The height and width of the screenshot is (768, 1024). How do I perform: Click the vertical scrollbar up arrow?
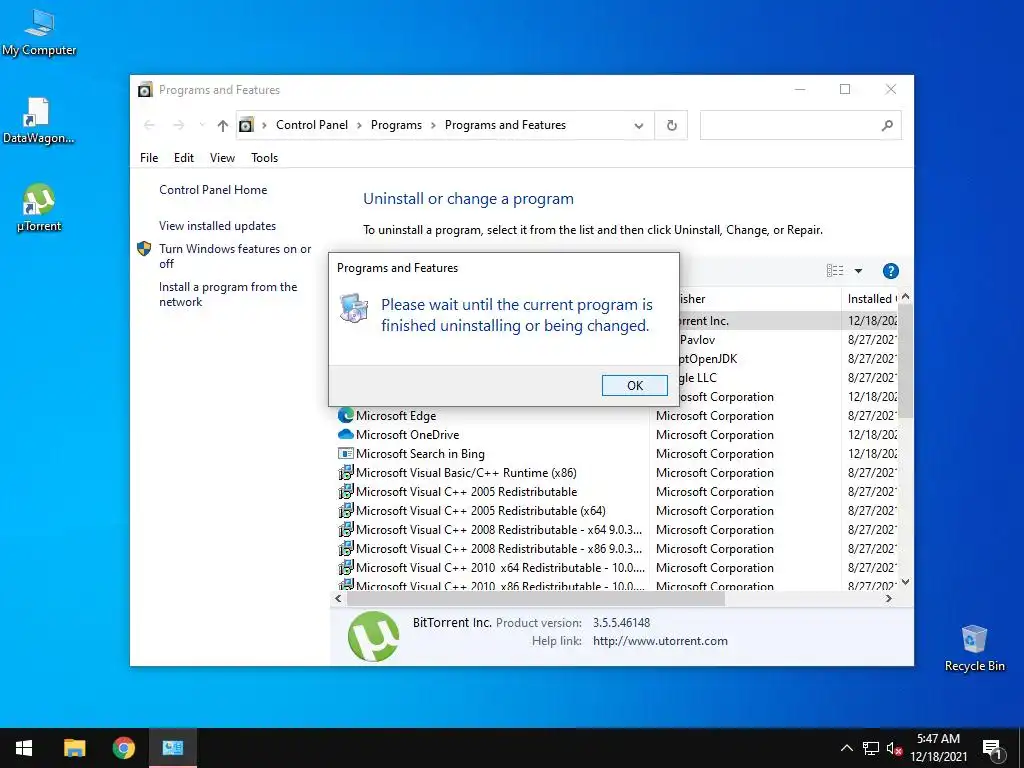pos(905,297)
